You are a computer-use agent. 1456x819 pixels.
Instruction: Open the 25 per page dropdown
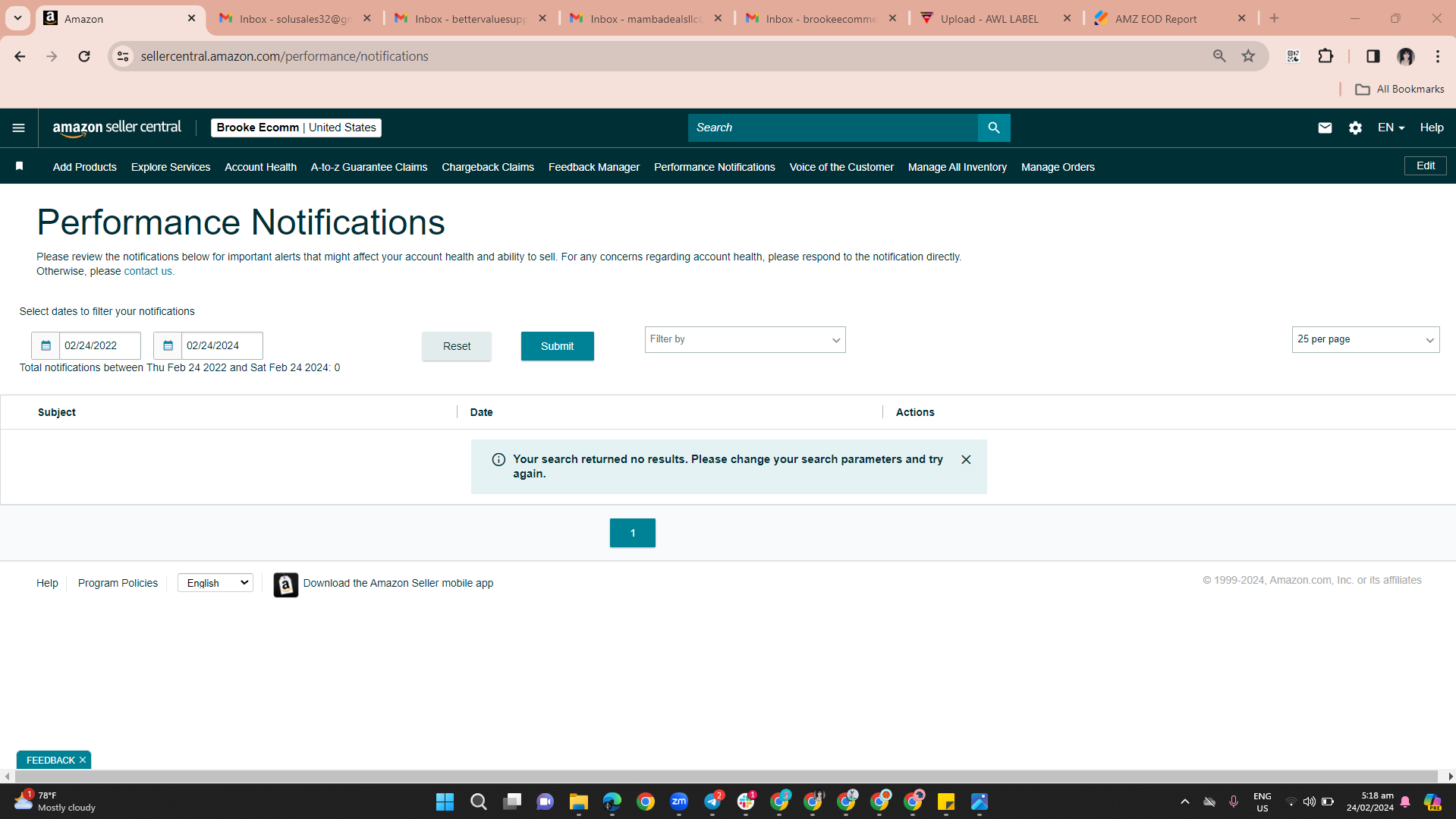(1366, 339)
